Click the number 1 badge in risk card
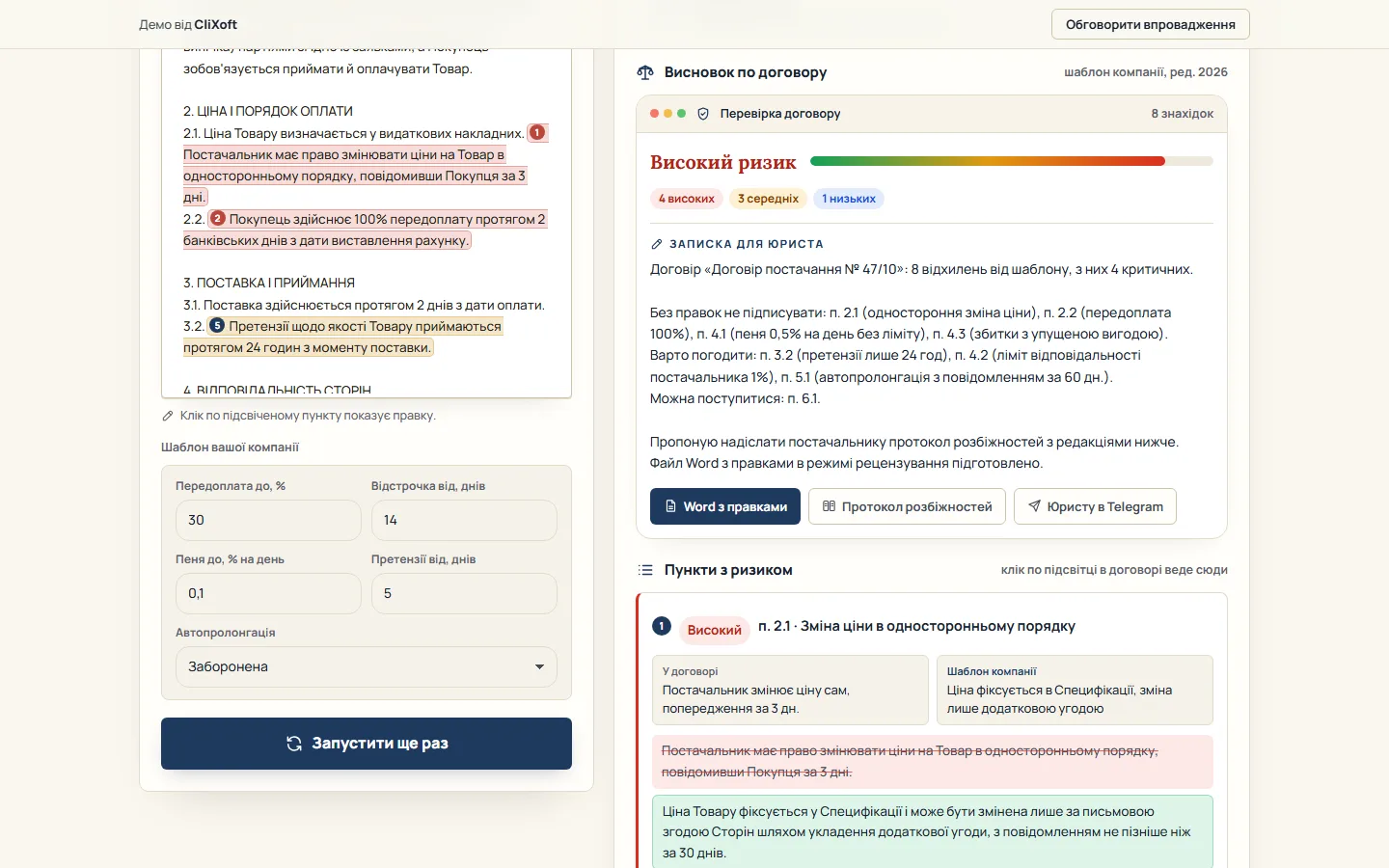The height and width of the screenshot is (868, 1389). point(662,626)
